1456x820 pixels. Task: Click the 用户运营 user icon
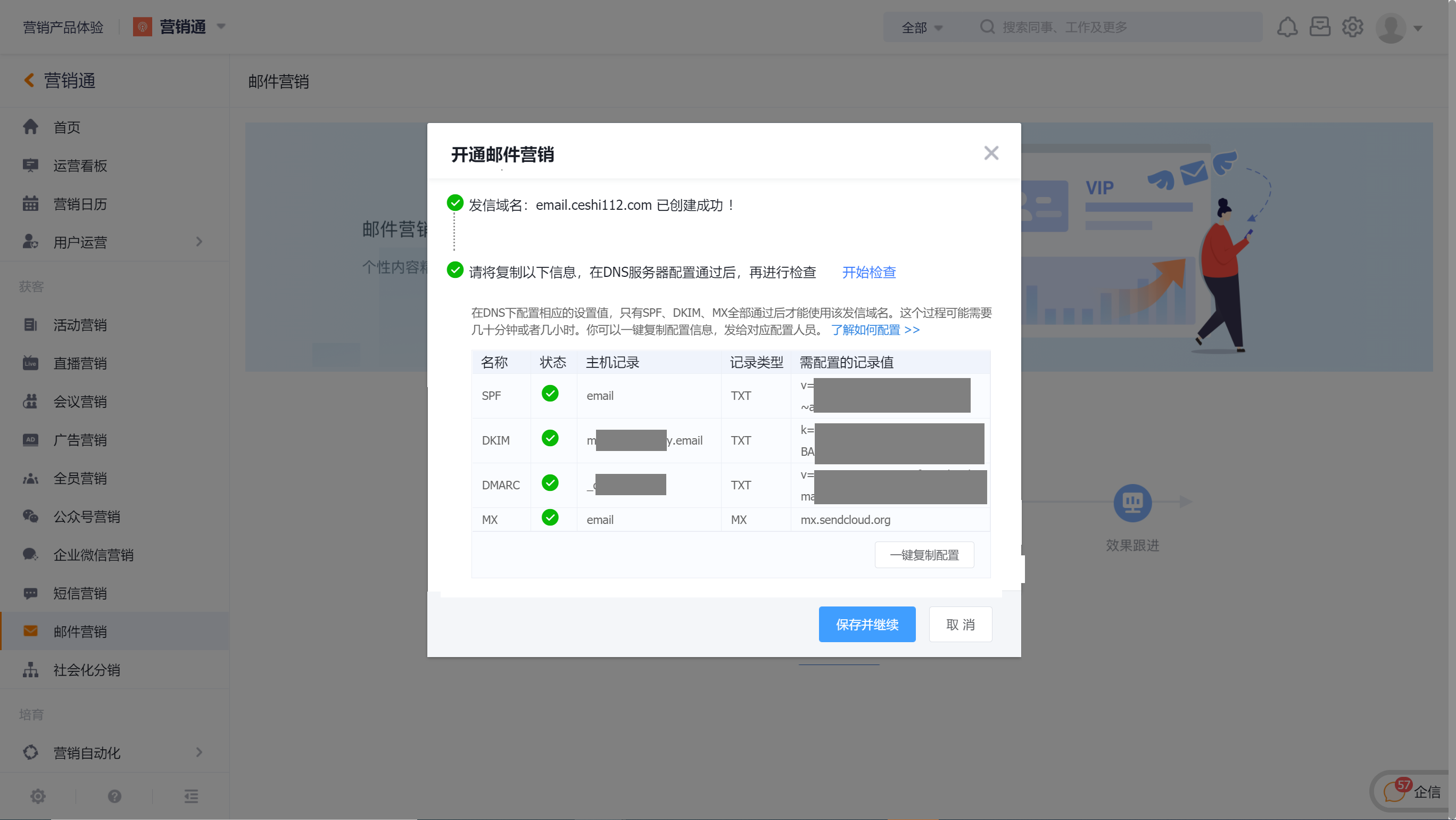30,242
